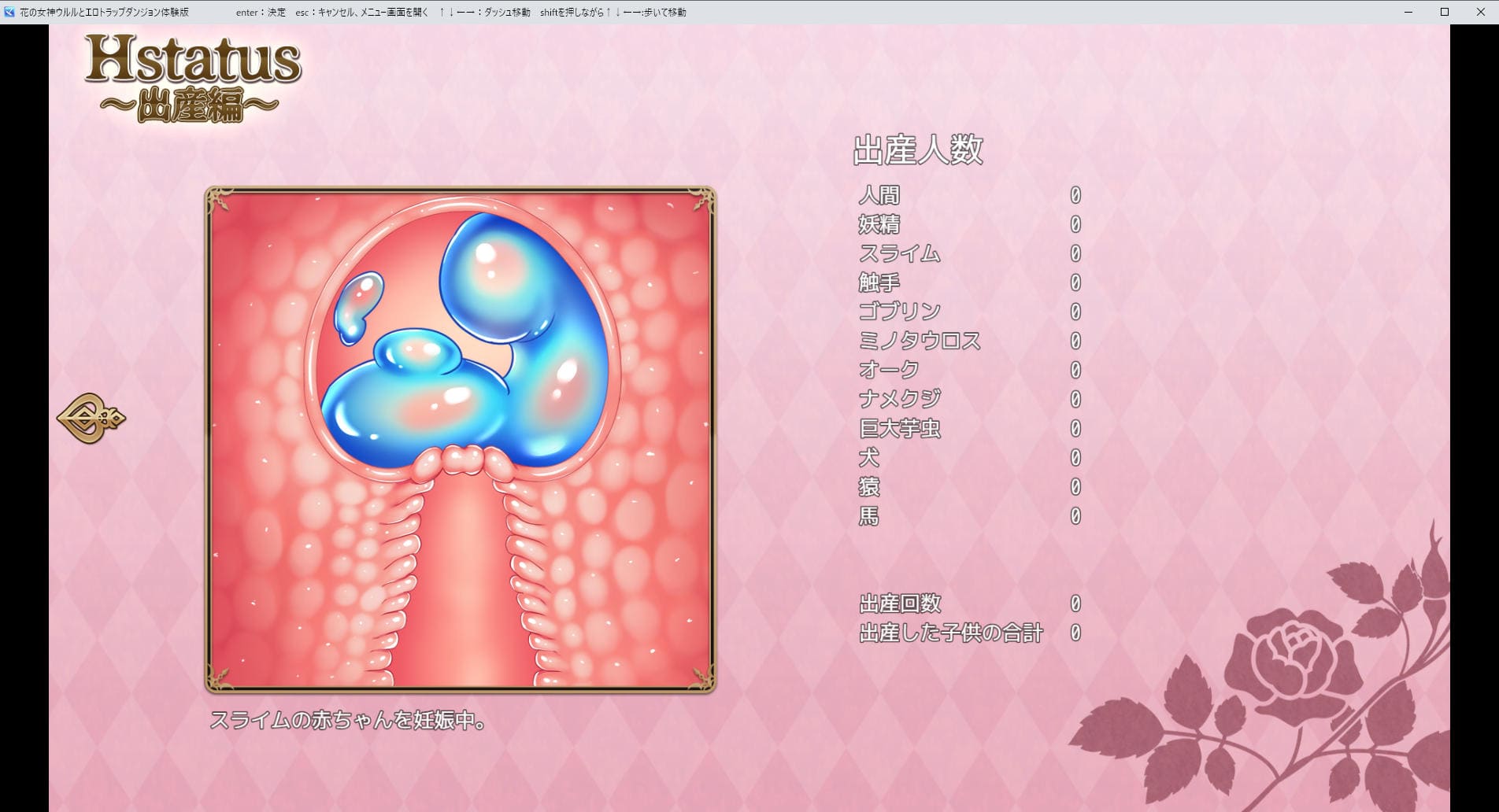Click the 出産人数 section heading

pyautogui.click(x=918, y=149)
